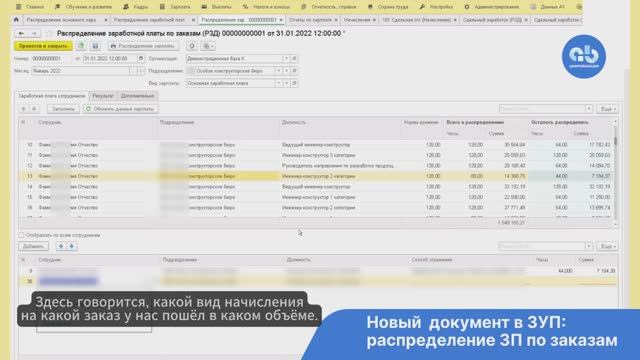Viewport: 640px width, 360px height.
Task: Click the post document icon
Action: [x=81, y=46]
